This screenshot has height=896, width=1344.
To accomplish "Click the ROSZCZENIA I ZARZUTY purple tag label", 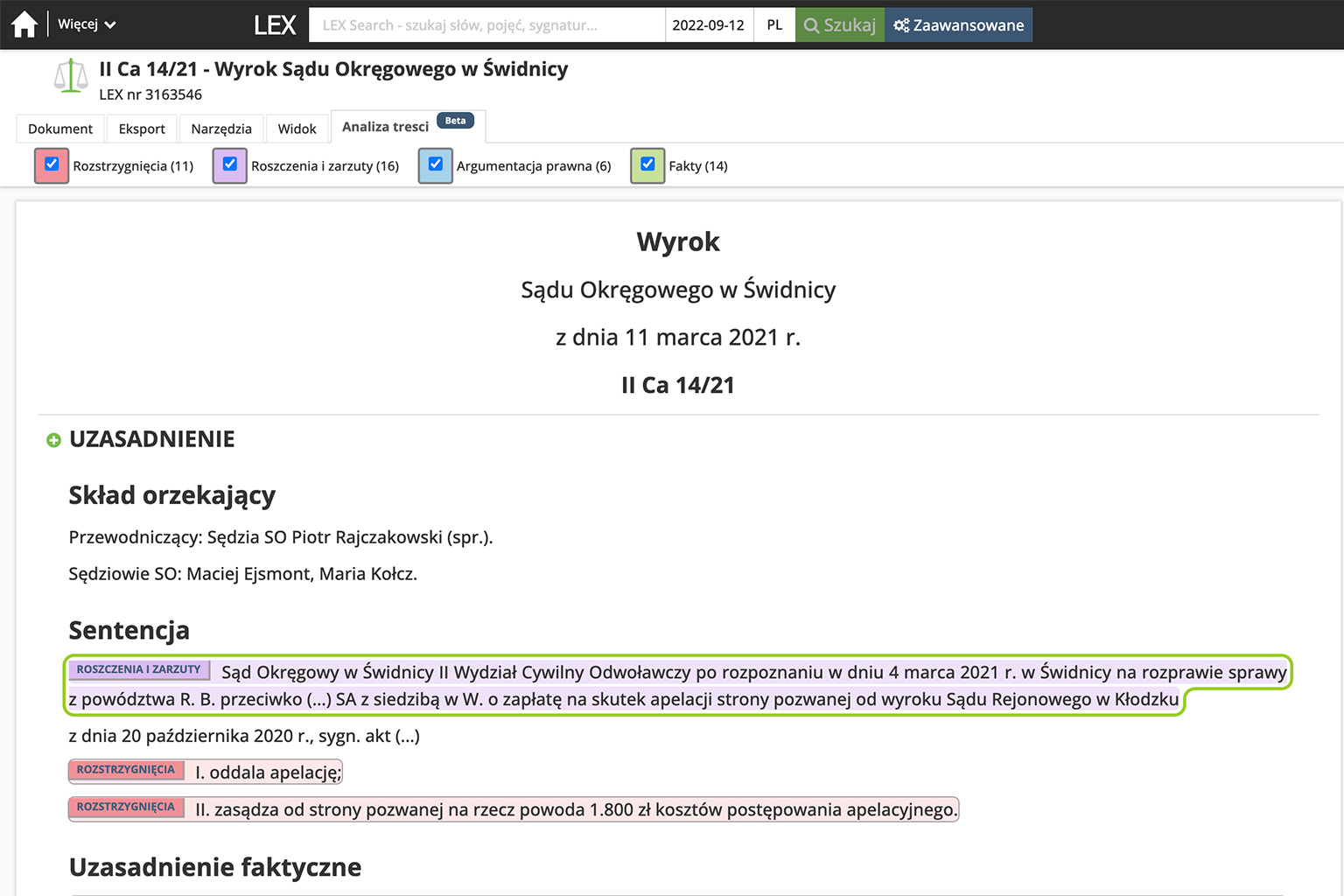I will pyautogui.click(x=138, y=669).
